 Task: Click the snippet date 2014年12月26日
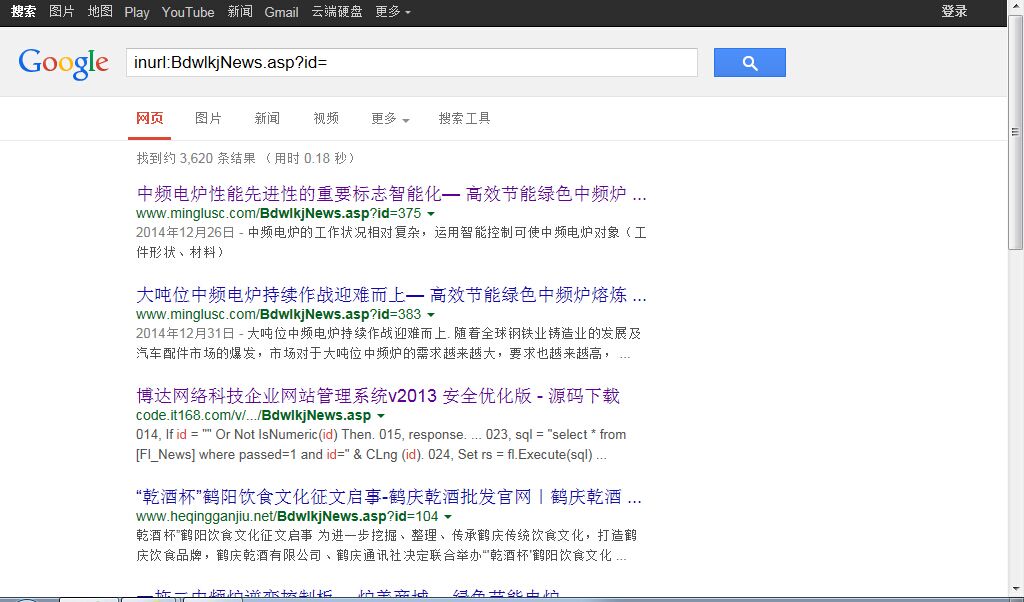(185, 232)
